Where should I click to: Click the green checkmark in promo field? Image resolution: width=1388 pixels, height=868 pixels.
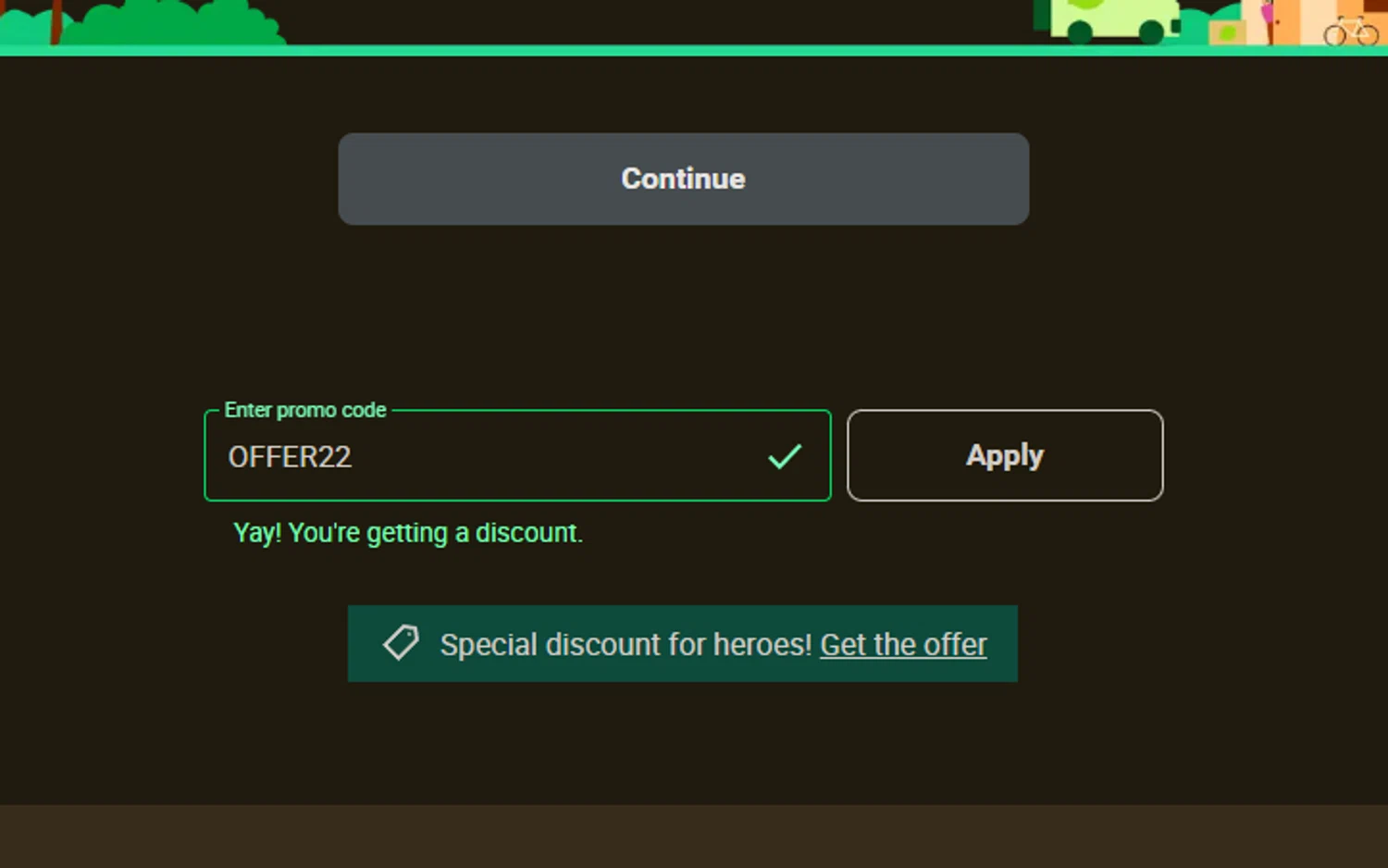point(785,456)
